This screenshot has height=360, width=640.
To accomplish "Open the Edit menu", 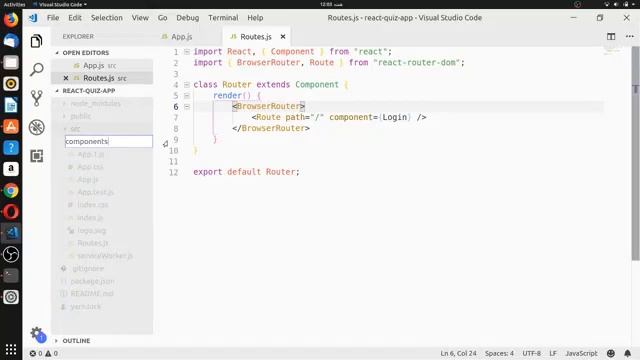I will tap(75, 18).
